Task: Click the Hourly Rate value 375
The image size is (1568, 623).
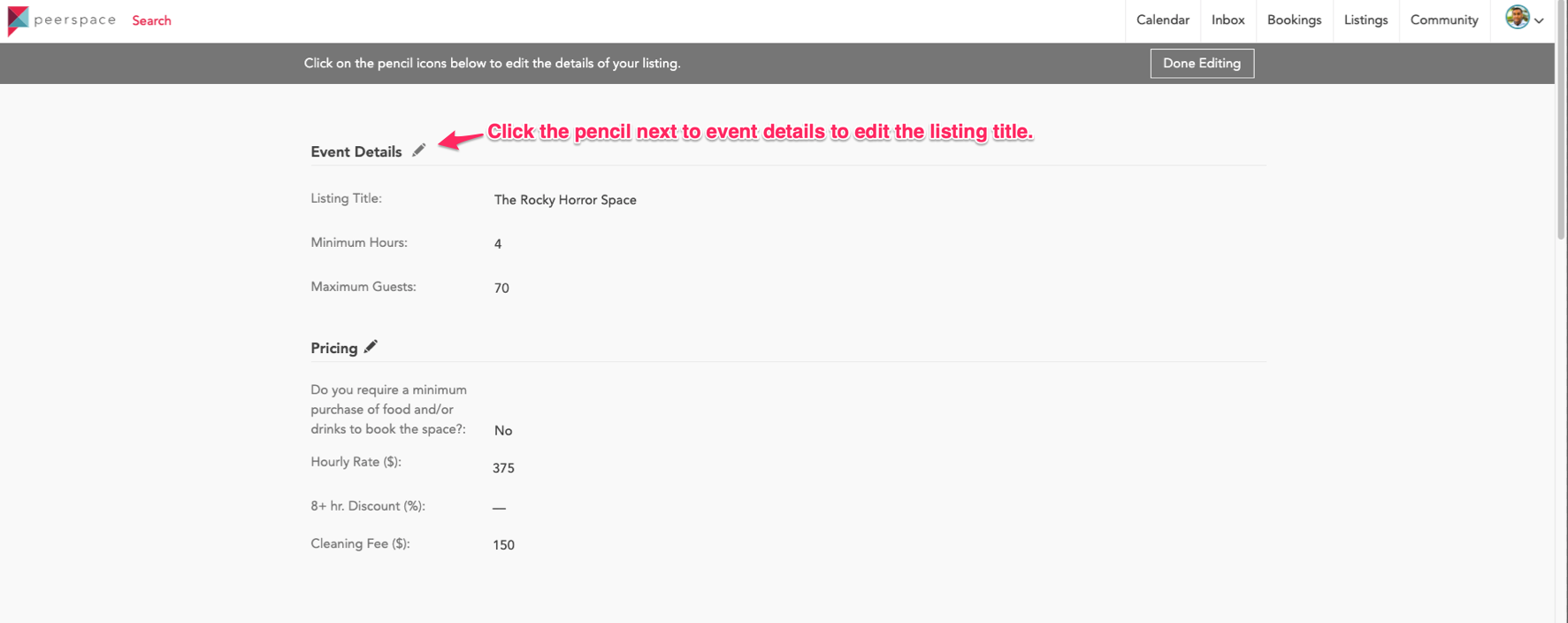Action: point(503,468)
